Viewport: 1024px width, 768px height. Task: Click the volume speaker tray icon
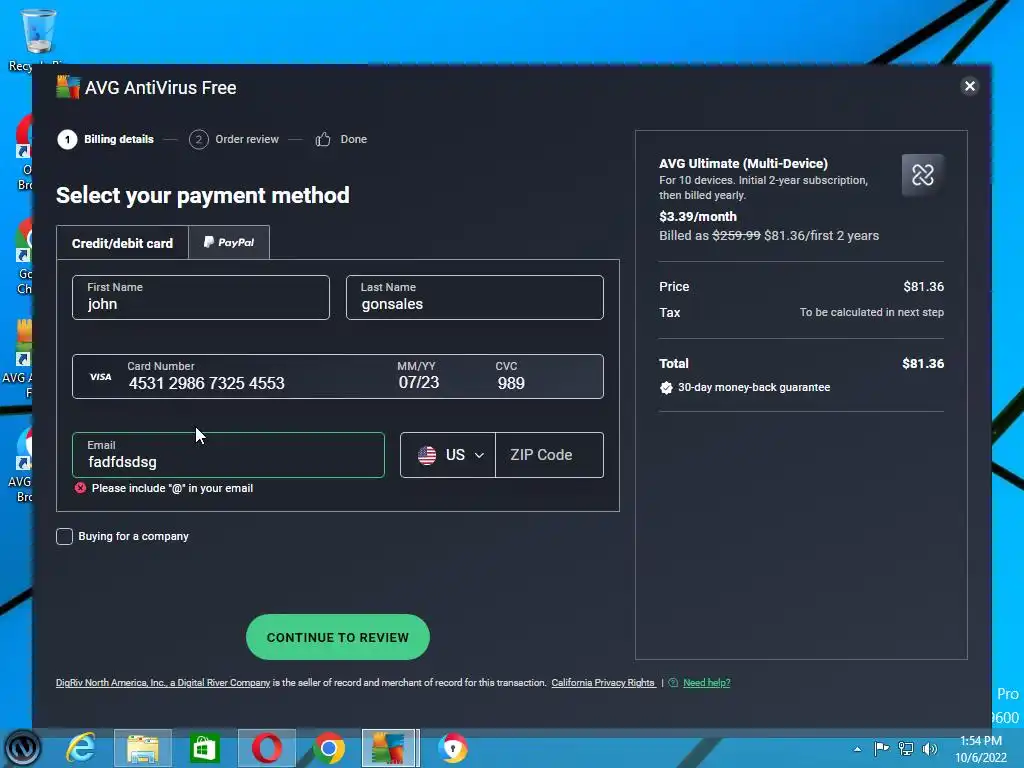point(929,748)
